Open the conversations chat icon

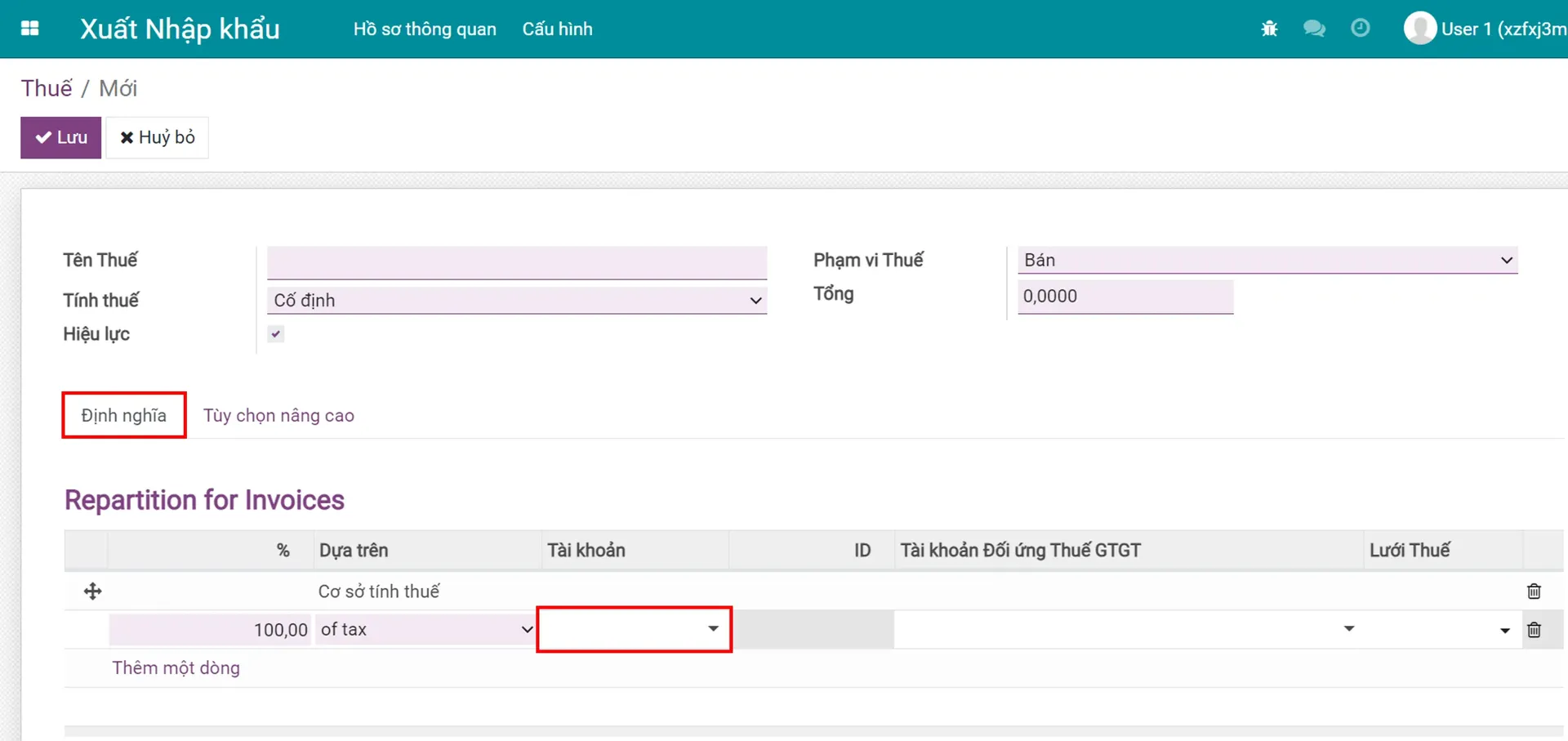point(1314,29)
